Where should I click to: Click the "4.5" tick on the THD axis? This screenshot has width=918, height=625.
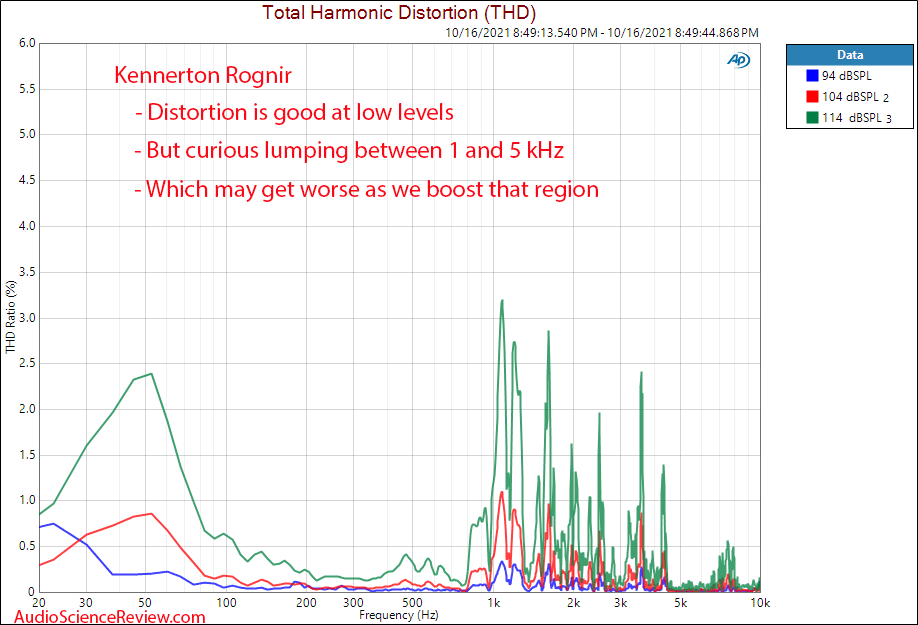tap(28, 180)
